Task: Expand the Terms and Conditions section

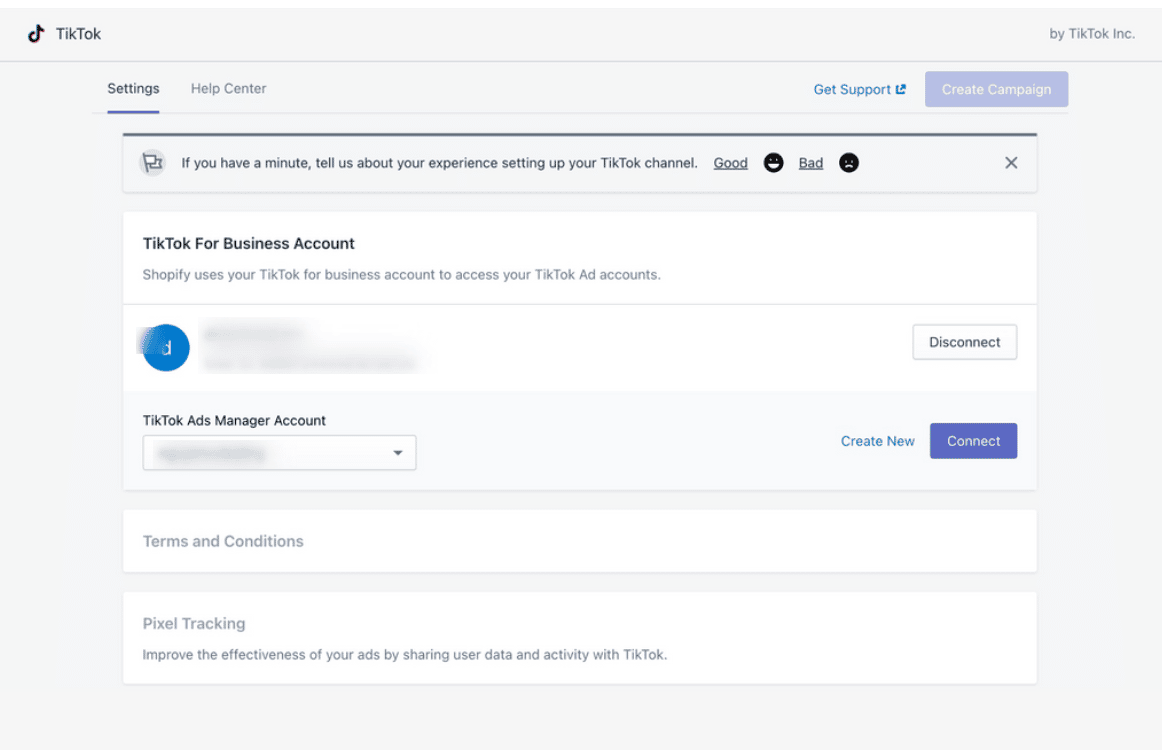Action: tap(223, 541)
